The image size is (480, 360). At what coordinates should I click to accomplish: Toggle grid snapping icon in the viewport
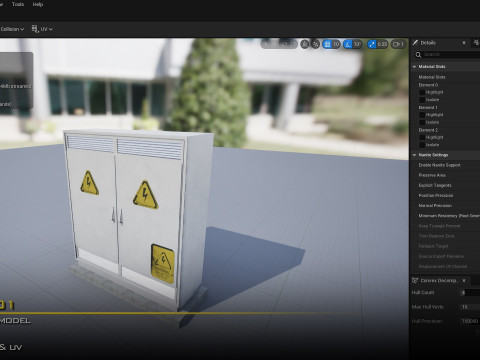pos(327,44)
